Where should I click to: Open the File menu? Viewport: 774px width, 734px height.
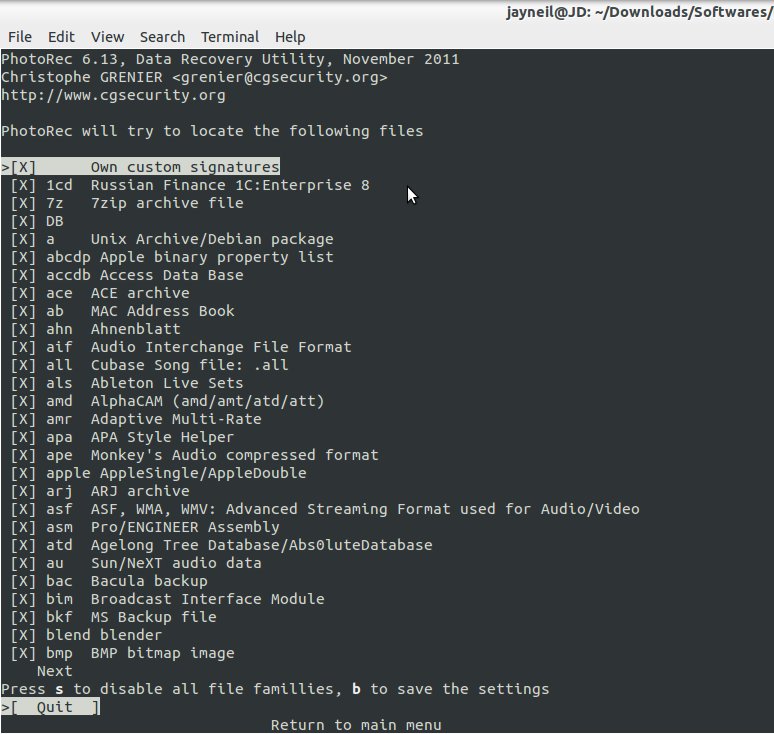pos(19,37)
